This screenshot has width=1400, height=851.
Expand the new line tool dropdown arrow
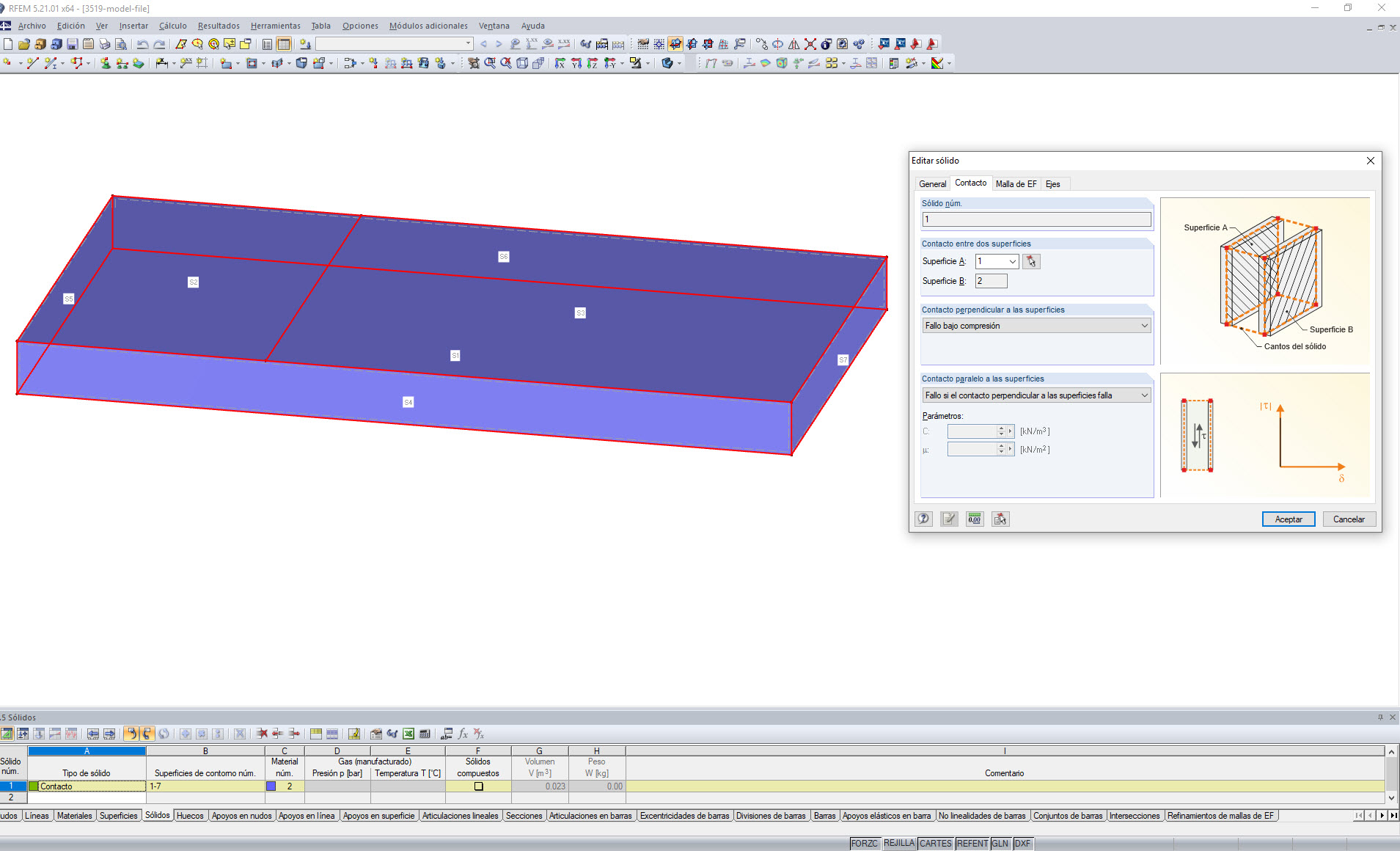pos(63,64)
